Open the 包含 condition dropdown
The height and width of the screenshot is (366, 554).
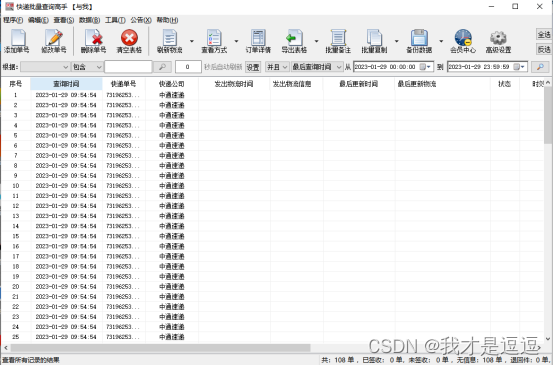[x=87, y=67]
